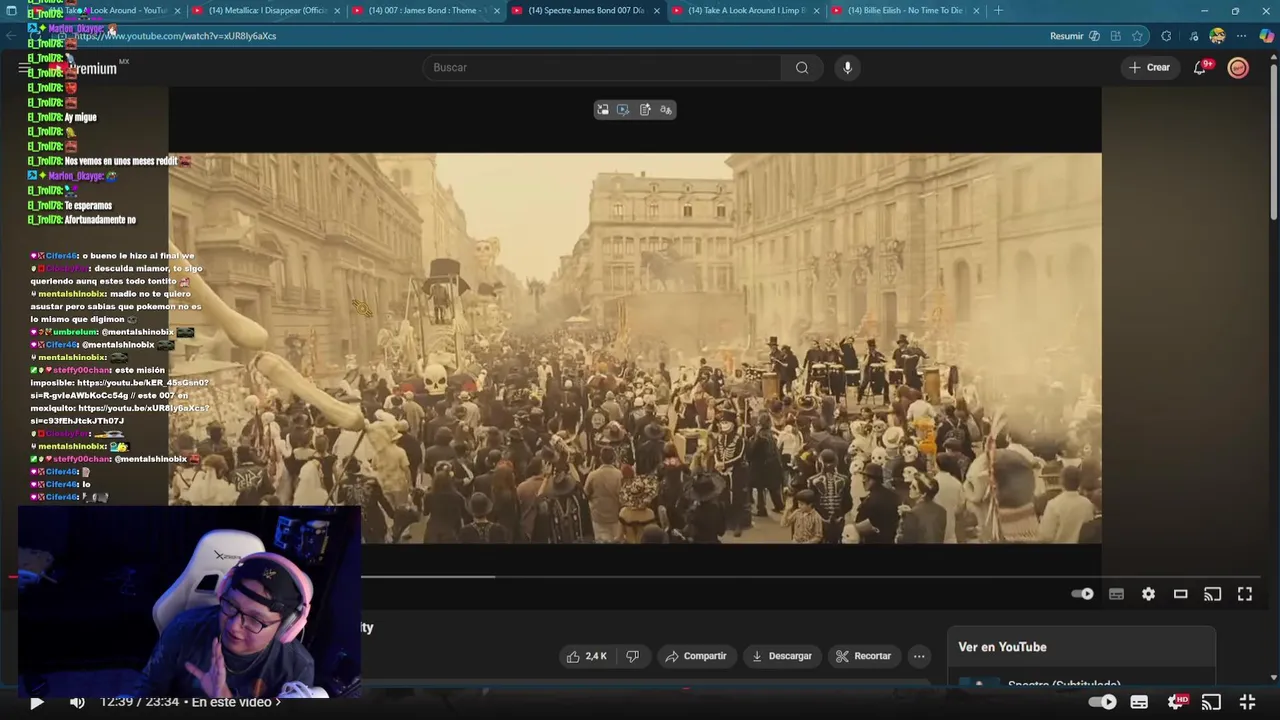Like the video showing 2,4 K likes
The image size is (1280, 720).
pyautogui.click(x=586, y=656)
